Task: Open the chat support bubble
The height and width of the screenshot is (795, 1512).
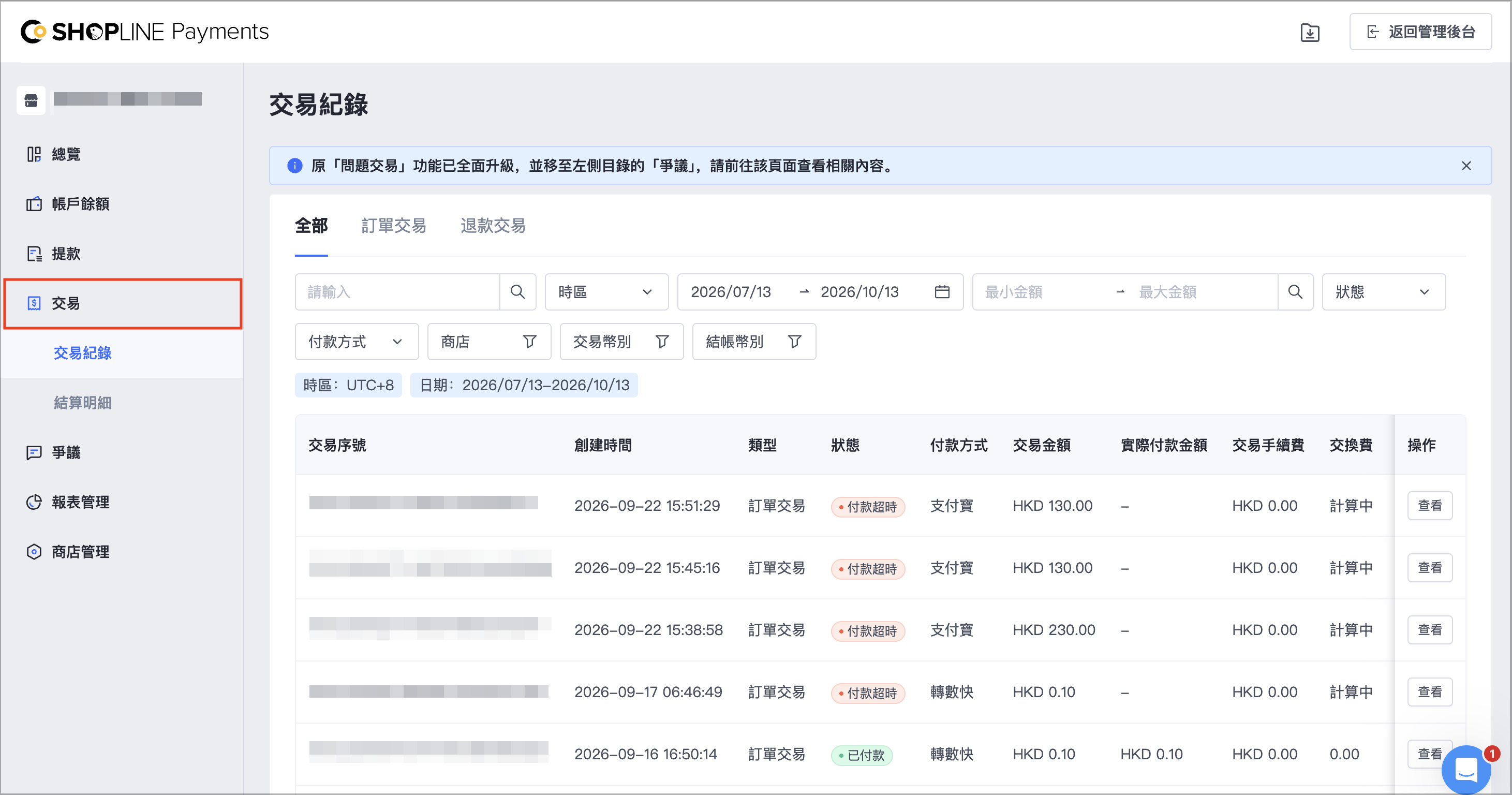Action: 1466,769
